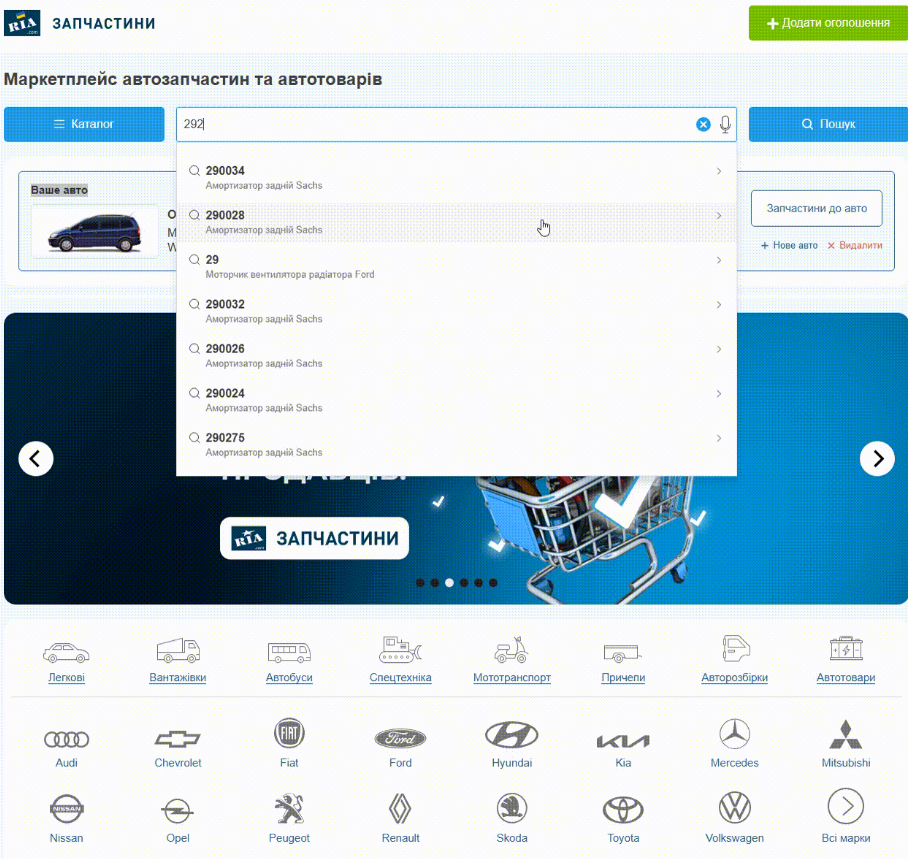Click chevron arrow on 290028 suggestion row
This screenshot has height=859, width=908.
point(719,215)
